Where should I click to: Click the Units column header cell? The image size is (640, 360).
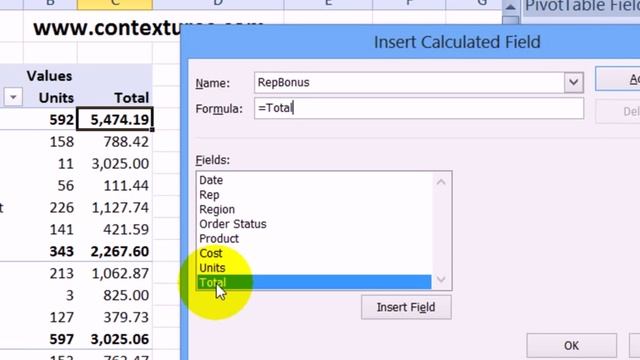(x=51, y=98)
